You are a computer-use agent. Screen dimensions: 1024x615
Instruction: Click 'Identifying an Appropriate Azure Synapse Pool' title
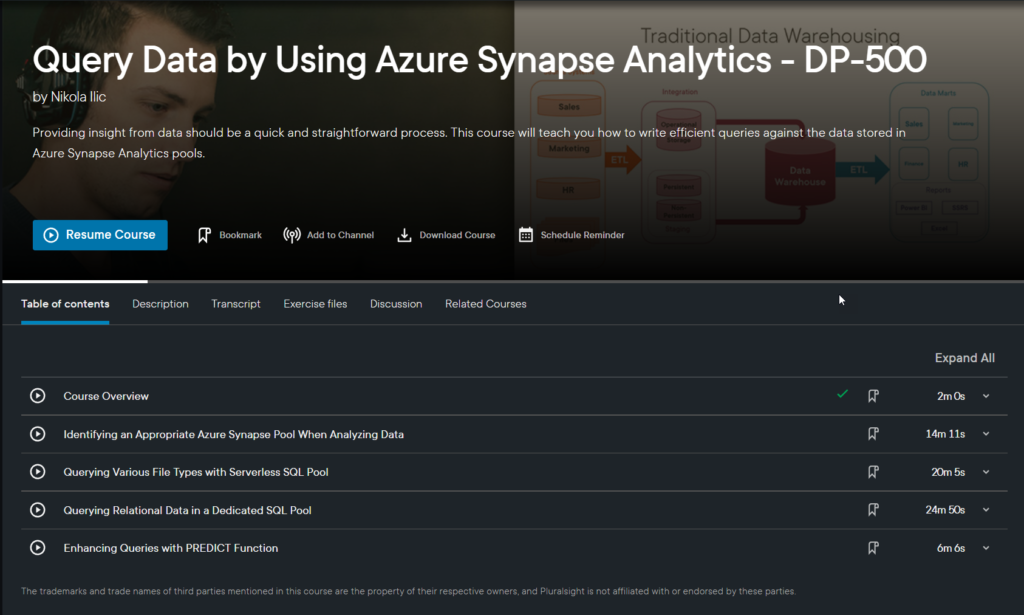(233, 434)
